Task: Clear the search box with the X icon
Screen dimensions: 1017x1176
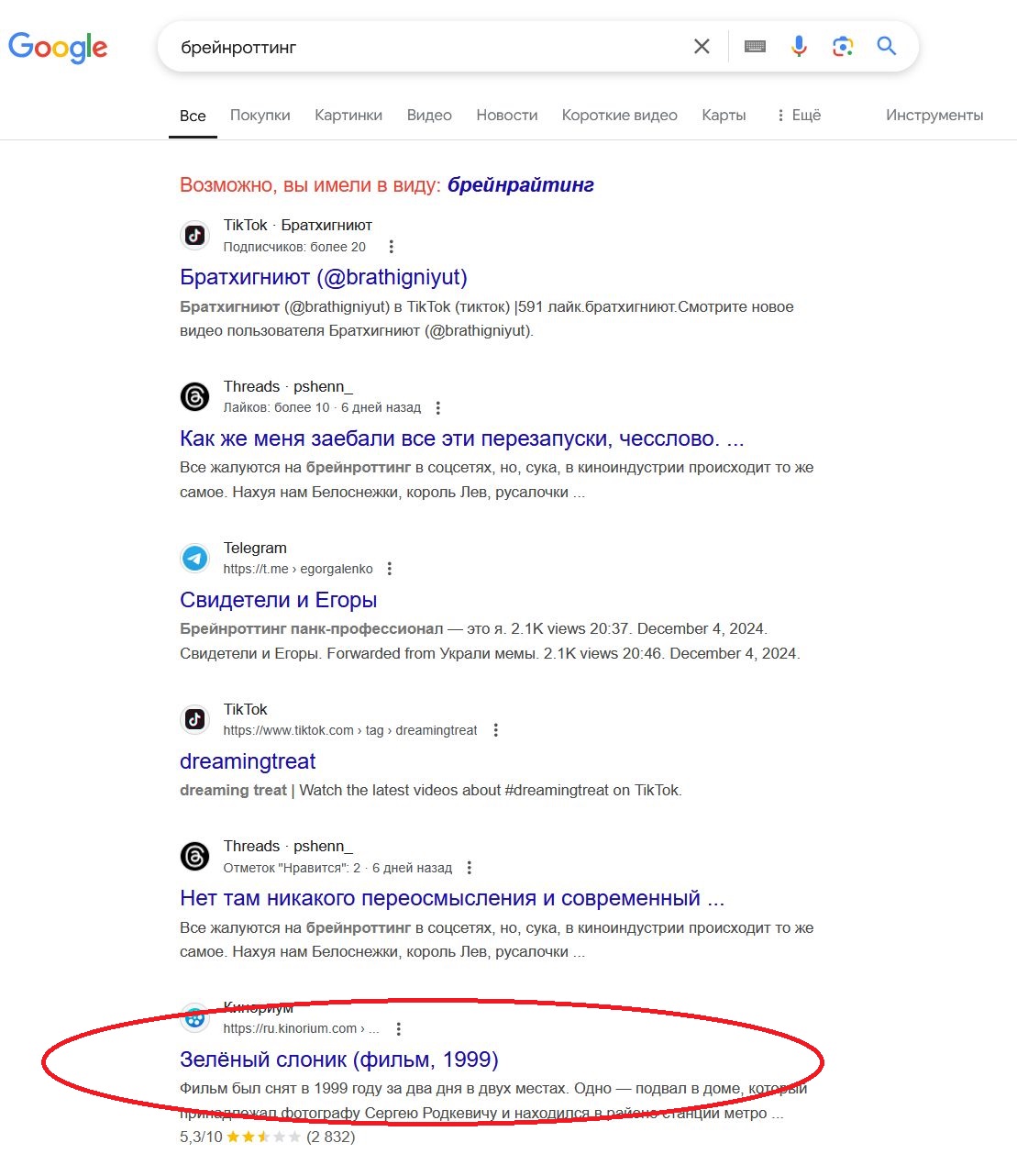Action: (x=702, y=46)
